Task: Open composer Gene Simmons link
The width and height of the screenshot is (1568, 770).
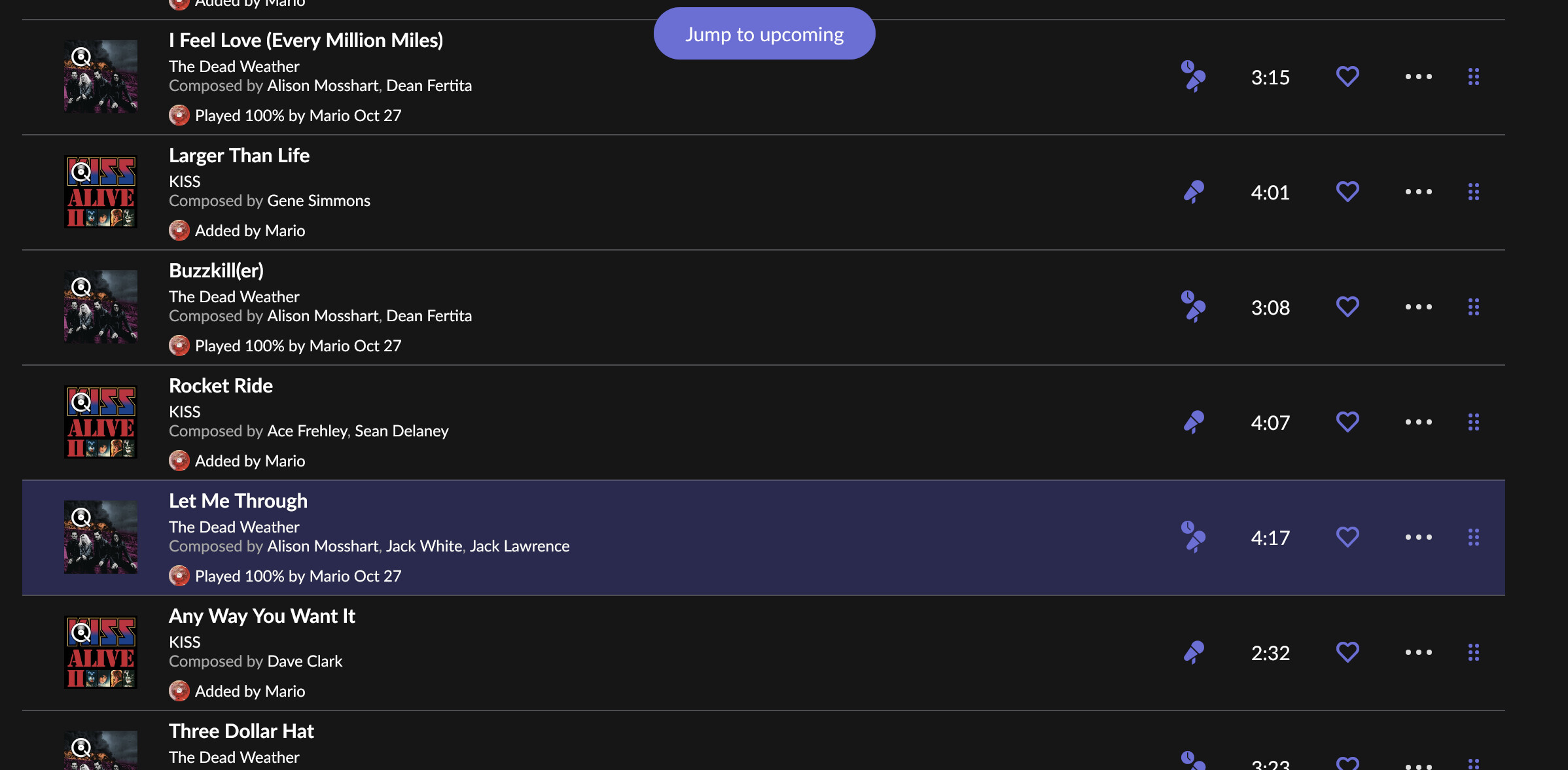Action: click(x=319, y=201)
